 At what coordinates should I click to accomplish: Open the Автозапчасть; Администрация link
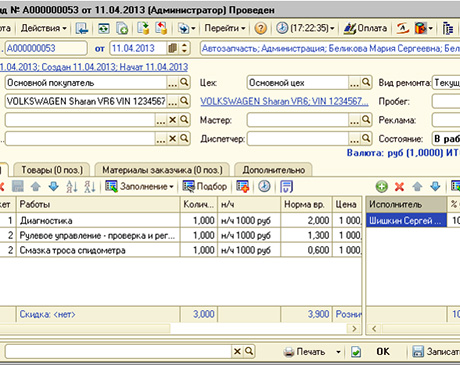pyautogui.click(x=330, y=49)
